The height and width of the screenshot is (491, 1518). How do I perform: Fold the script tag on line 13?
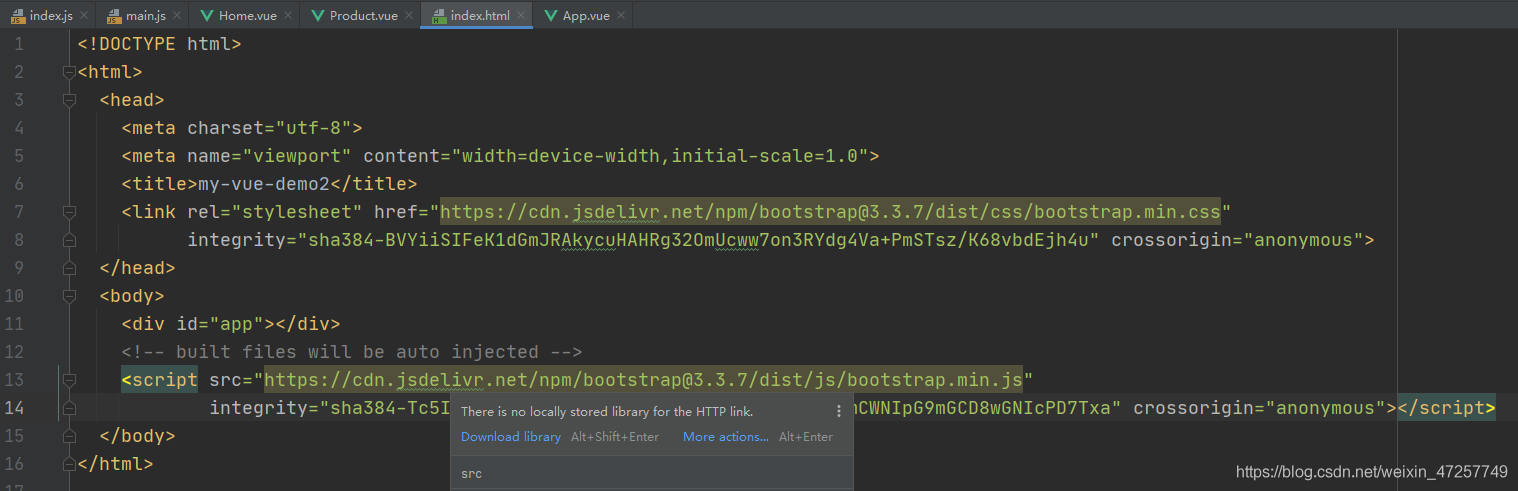pyautogui.click(x=69, y=380)
